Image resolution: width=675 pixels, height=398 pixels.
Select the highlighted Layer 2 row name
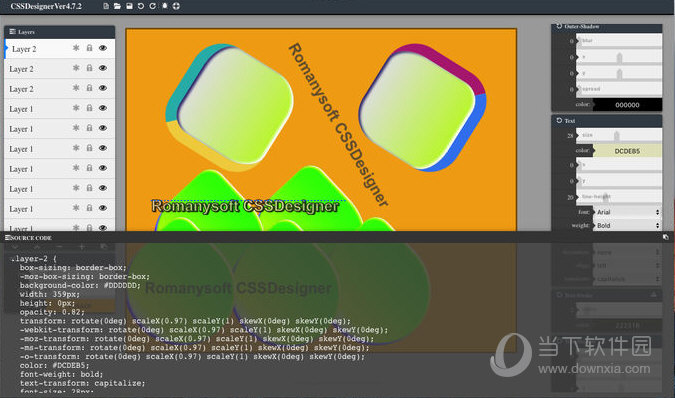[24, 49]
